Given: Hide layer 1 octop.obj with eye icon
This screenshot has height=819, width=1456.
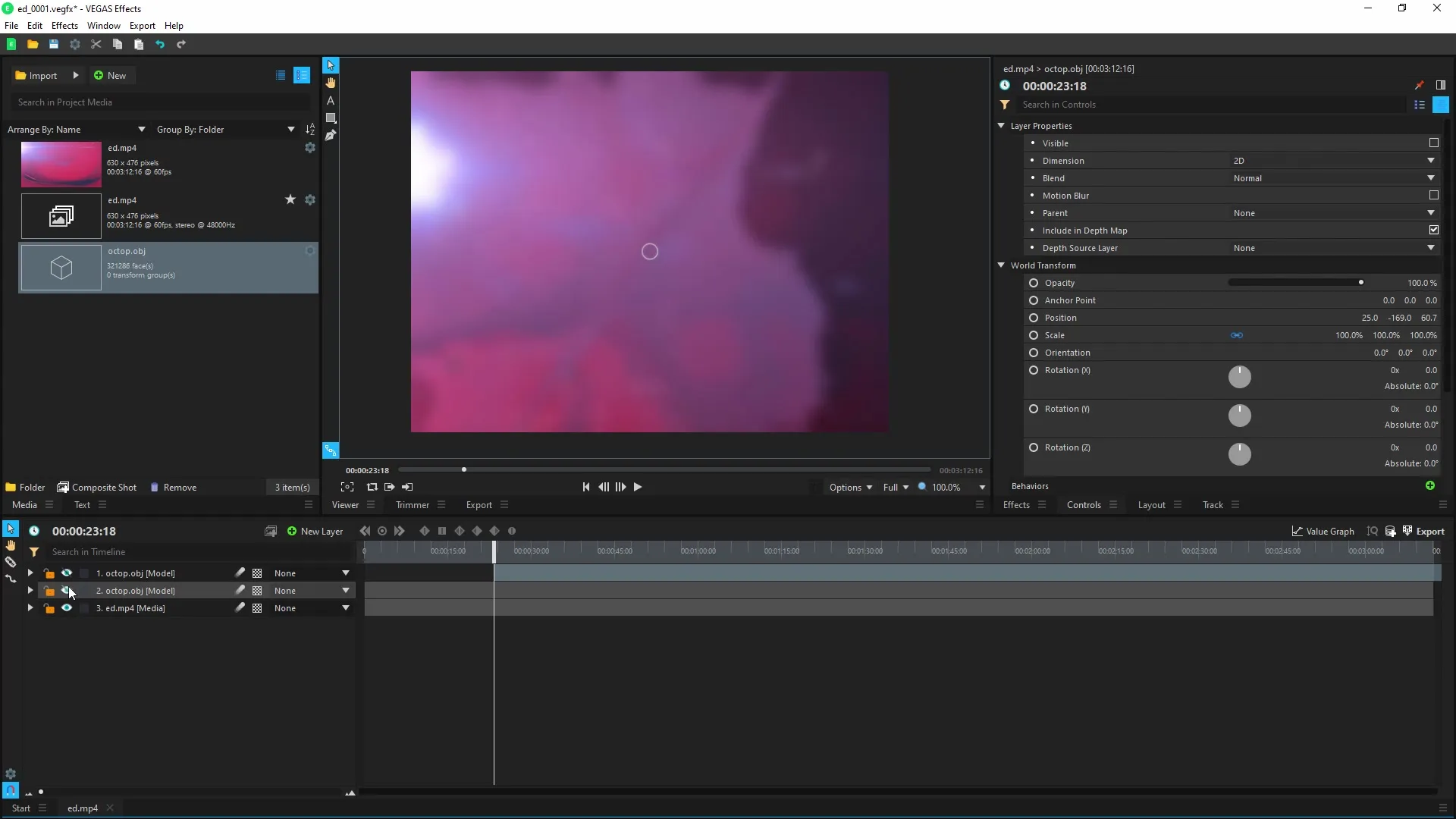Looking at the screenshot, I should (67, 573).
